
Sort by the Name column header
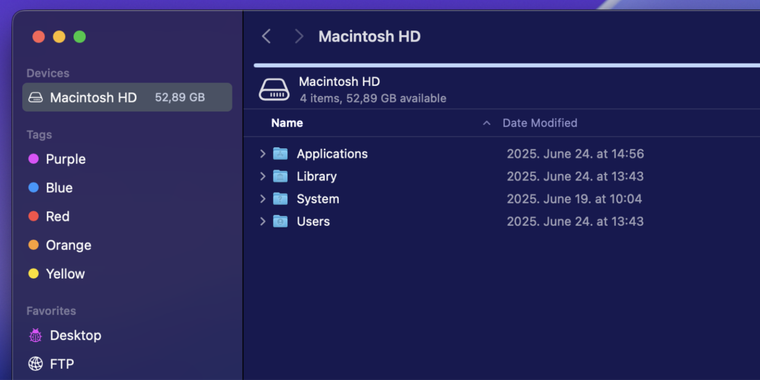coord(287,123)
